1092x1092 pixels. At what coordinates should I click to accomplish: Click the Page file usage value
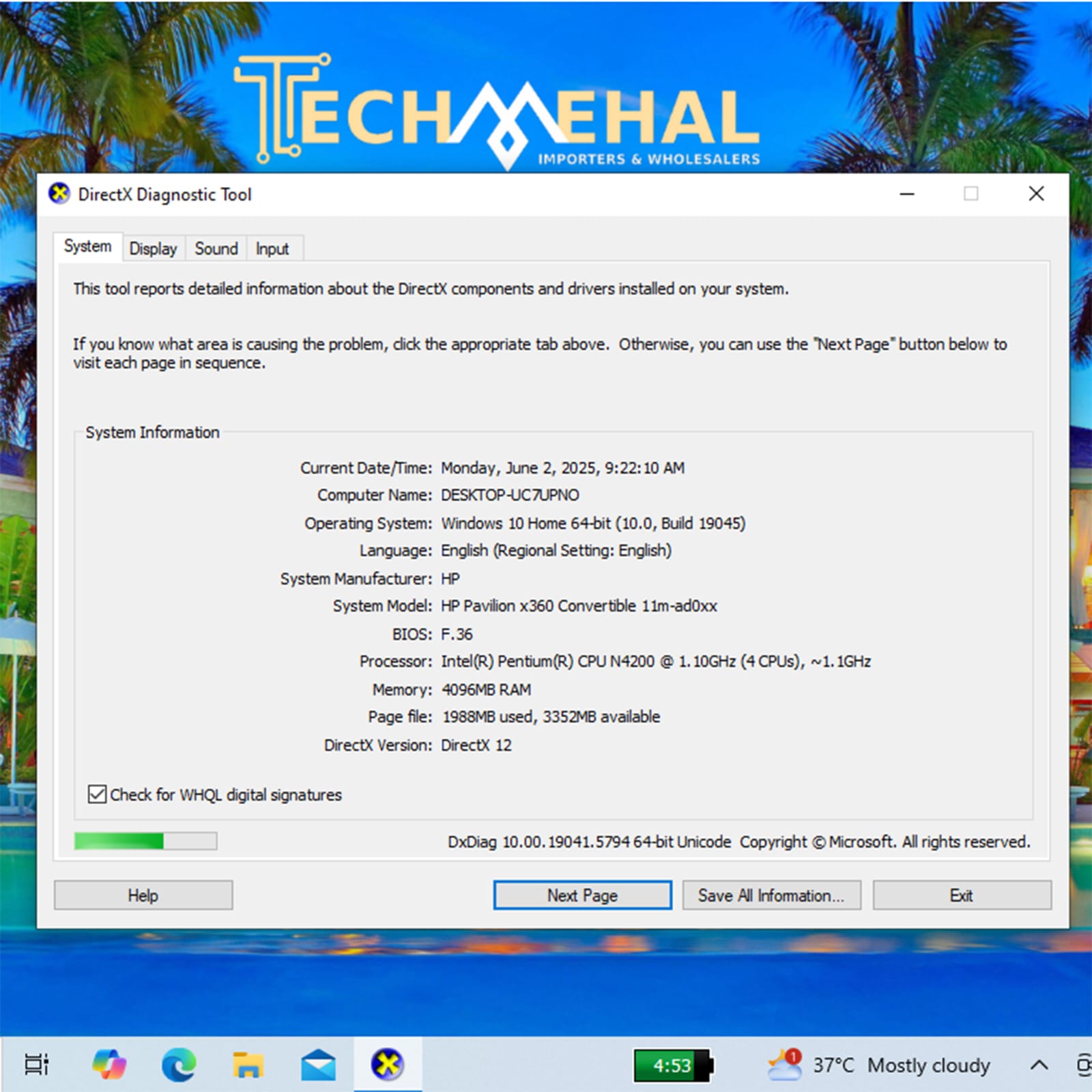click(x=551, y=717)
